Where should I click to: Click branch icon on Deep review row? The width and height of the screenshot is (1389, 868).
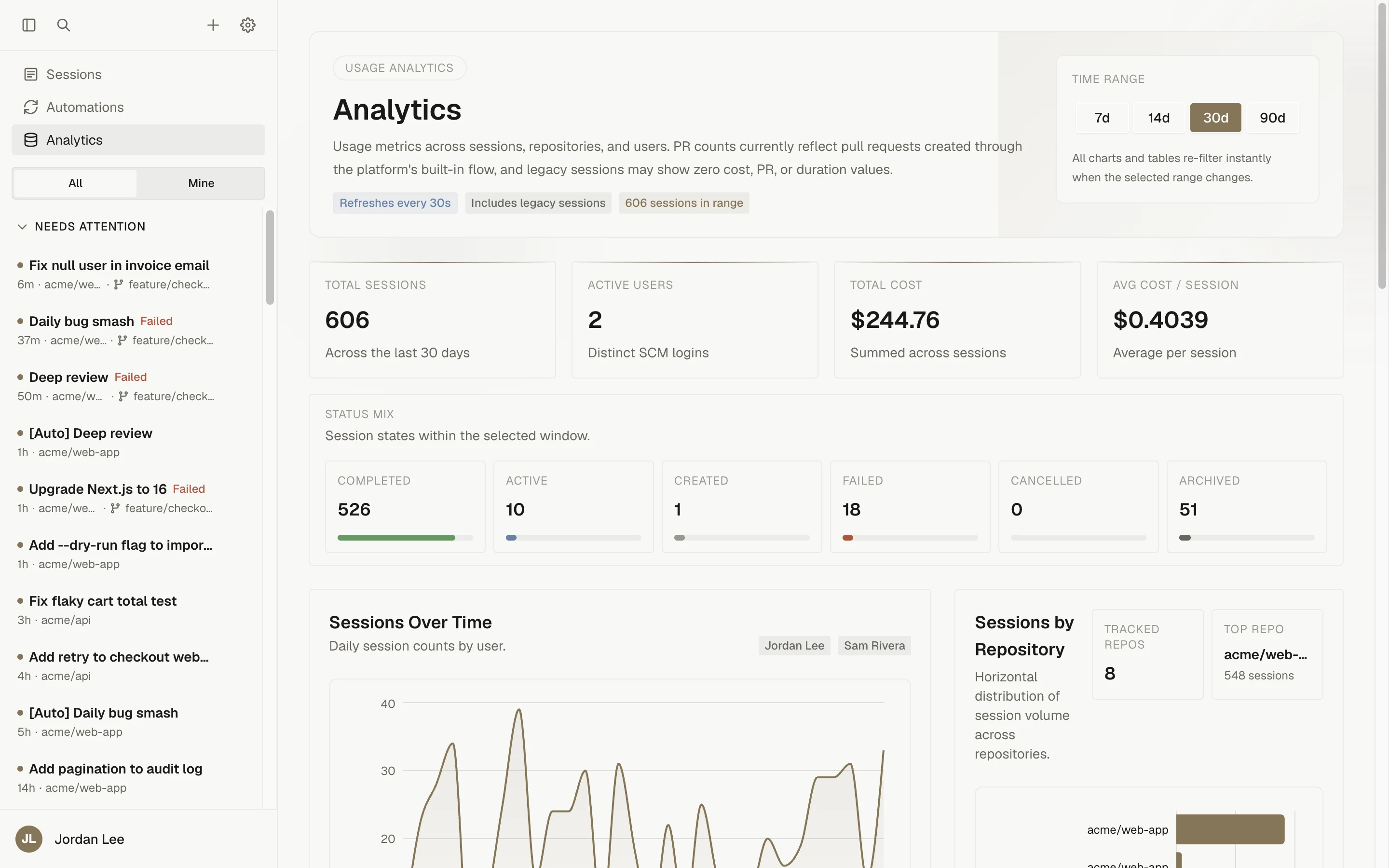123,396
